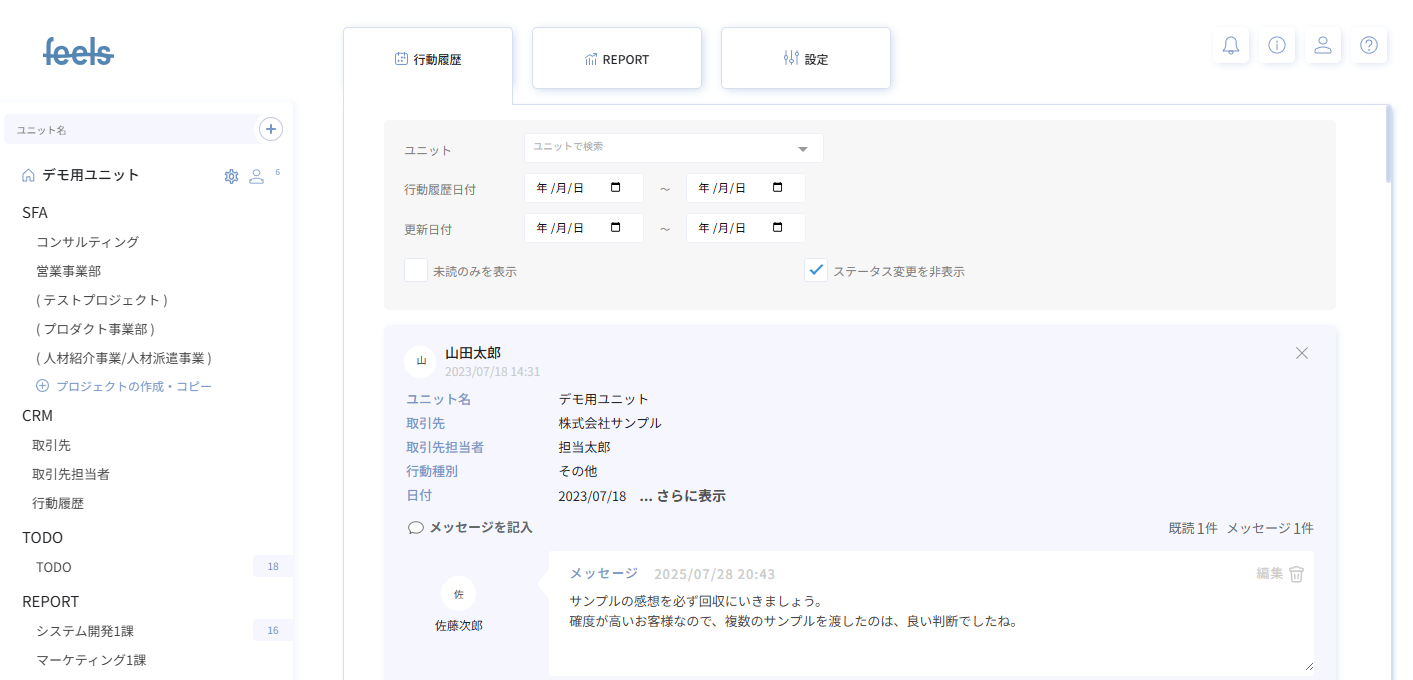Click プロジェクトの作成・コピー link
Screen dimensions: 1413x680
coord(133,386)
